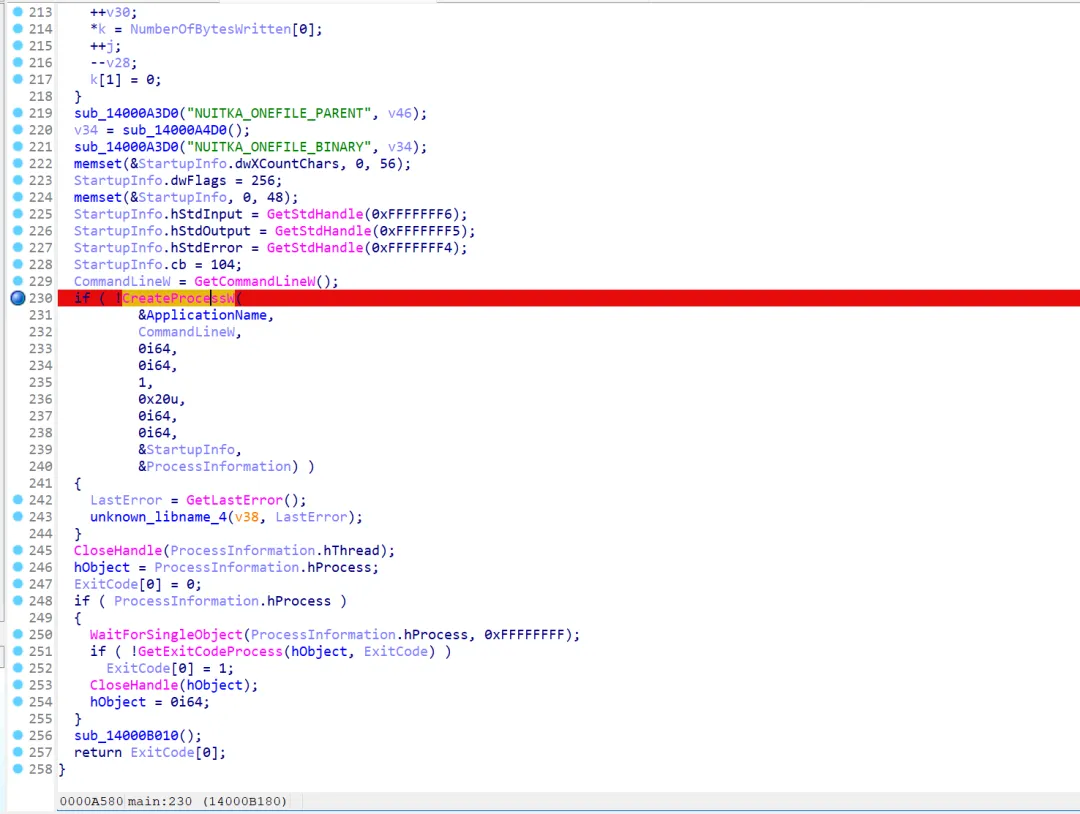Click the gutter dot at line 213
The width and height of the screenshot is (1080, 814).
click(x=17, y=12)
